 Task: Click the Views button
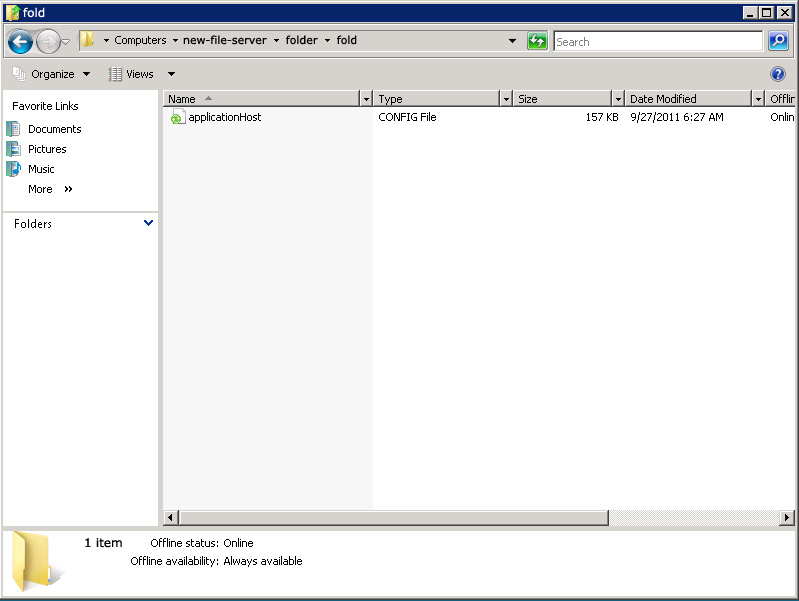pos(131,74)
